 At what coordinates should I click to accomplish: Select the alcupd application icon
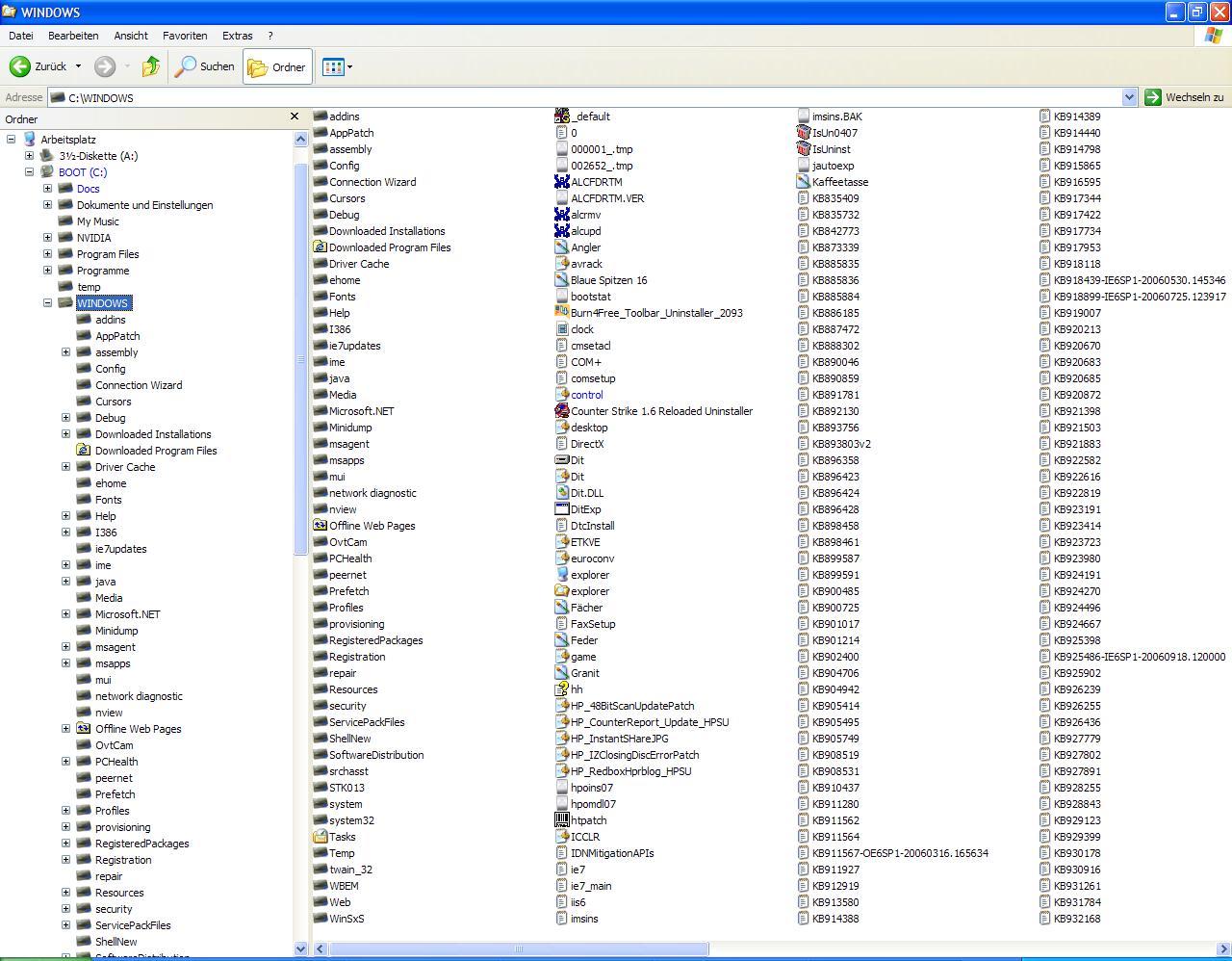pos(562,231)
